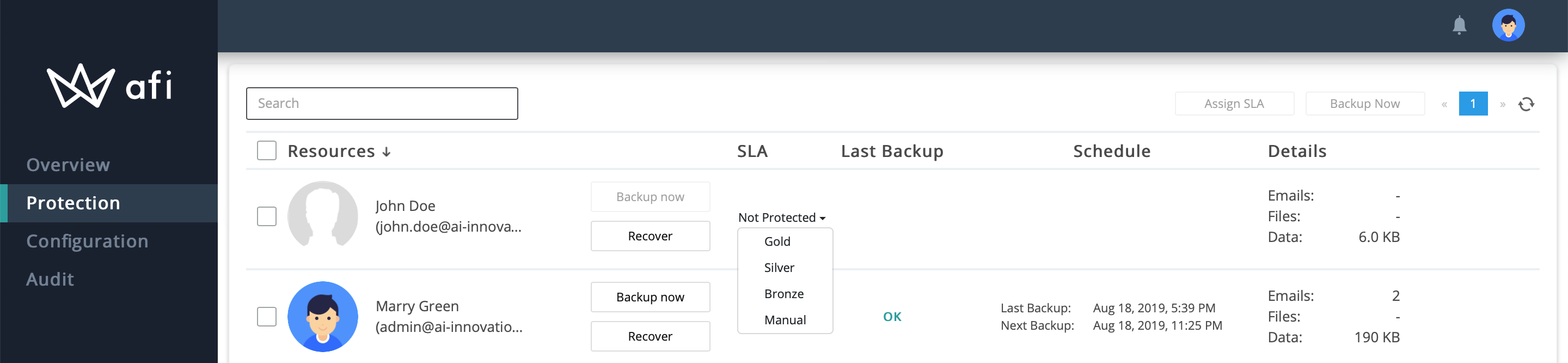Expand the Not Protected SLA dropdown

click(782, 217)
